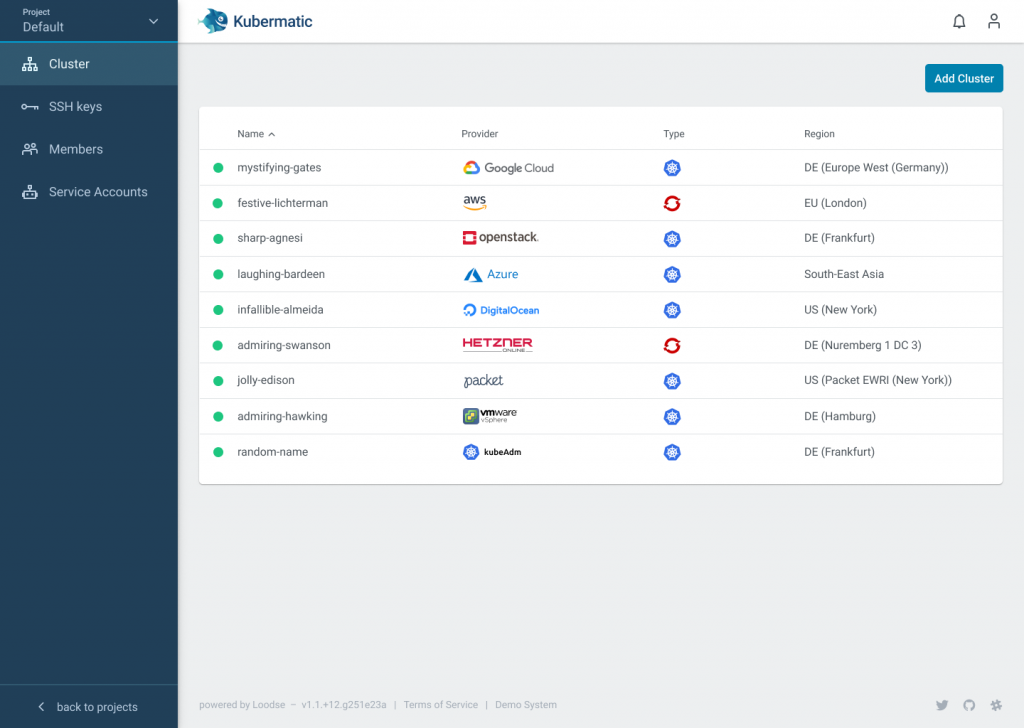Click the Kubernetes type icon for sharp-agnesi
Image resolution: width=1024 pixels, height=728 pixels.
672,239
